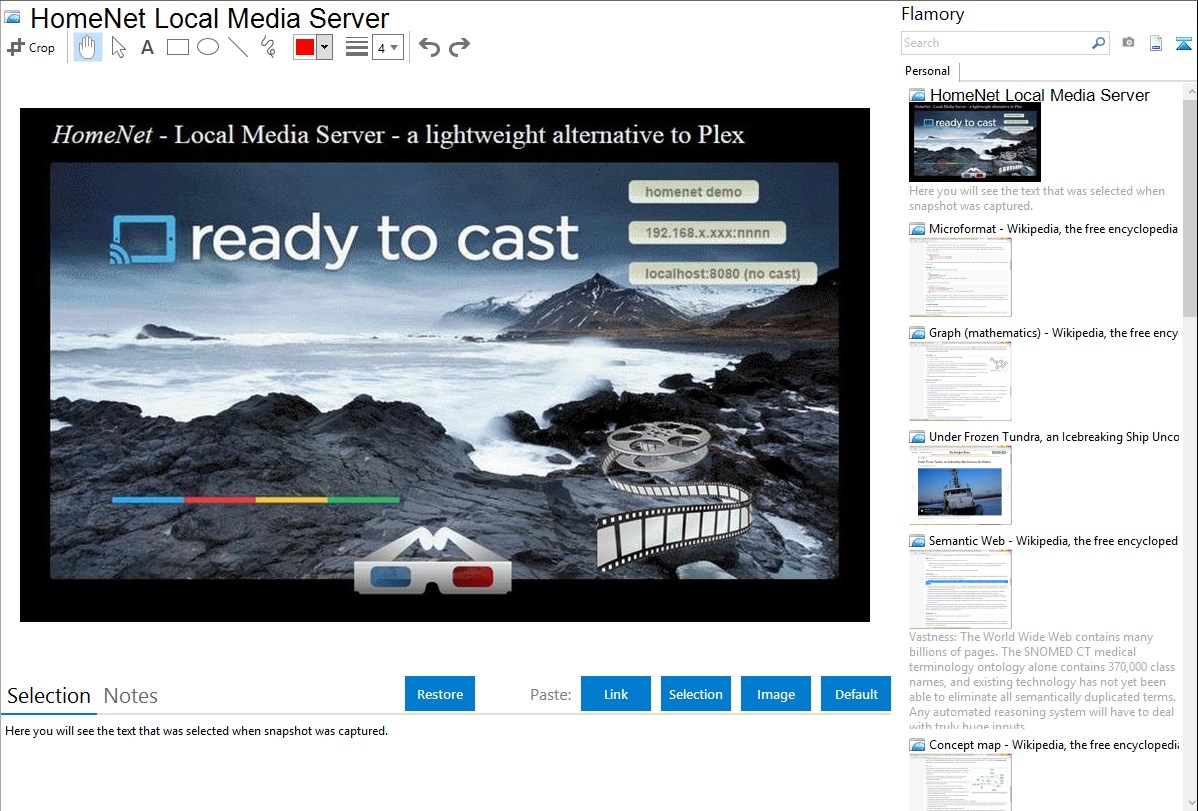The width and height of the screenshot is (1198, 811).
Task: Click the snapshot list scrollbar thumb
Action: click(1190, 207)
